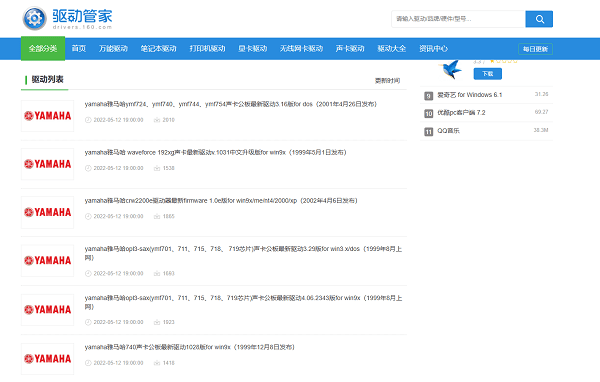Click the blue bird app icon

point(451,69)
